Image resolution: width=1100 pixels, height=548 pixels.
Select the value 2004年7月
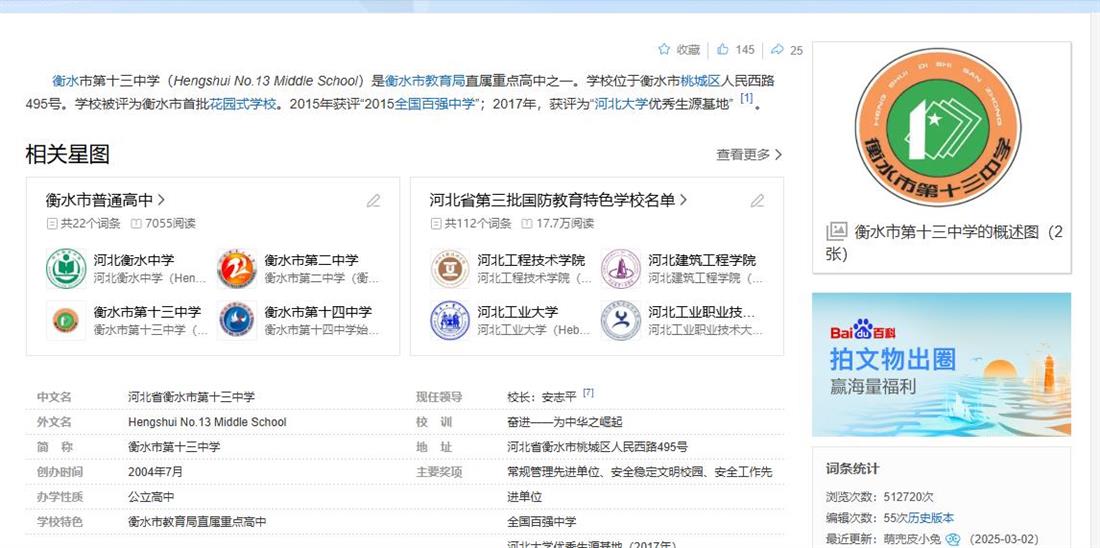coord(155,472)
